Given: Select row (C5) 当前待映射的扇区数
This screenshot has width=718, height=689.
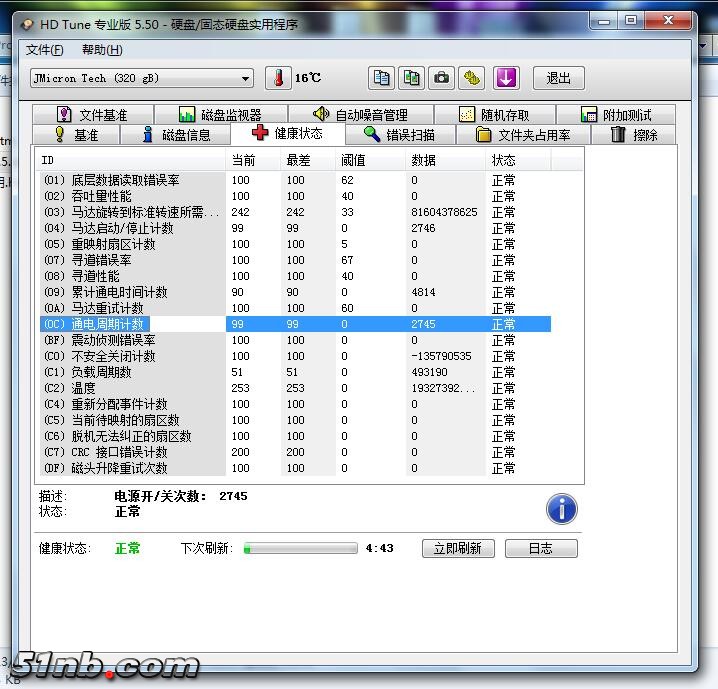Looking at the screenshot, I should (295, 420).
